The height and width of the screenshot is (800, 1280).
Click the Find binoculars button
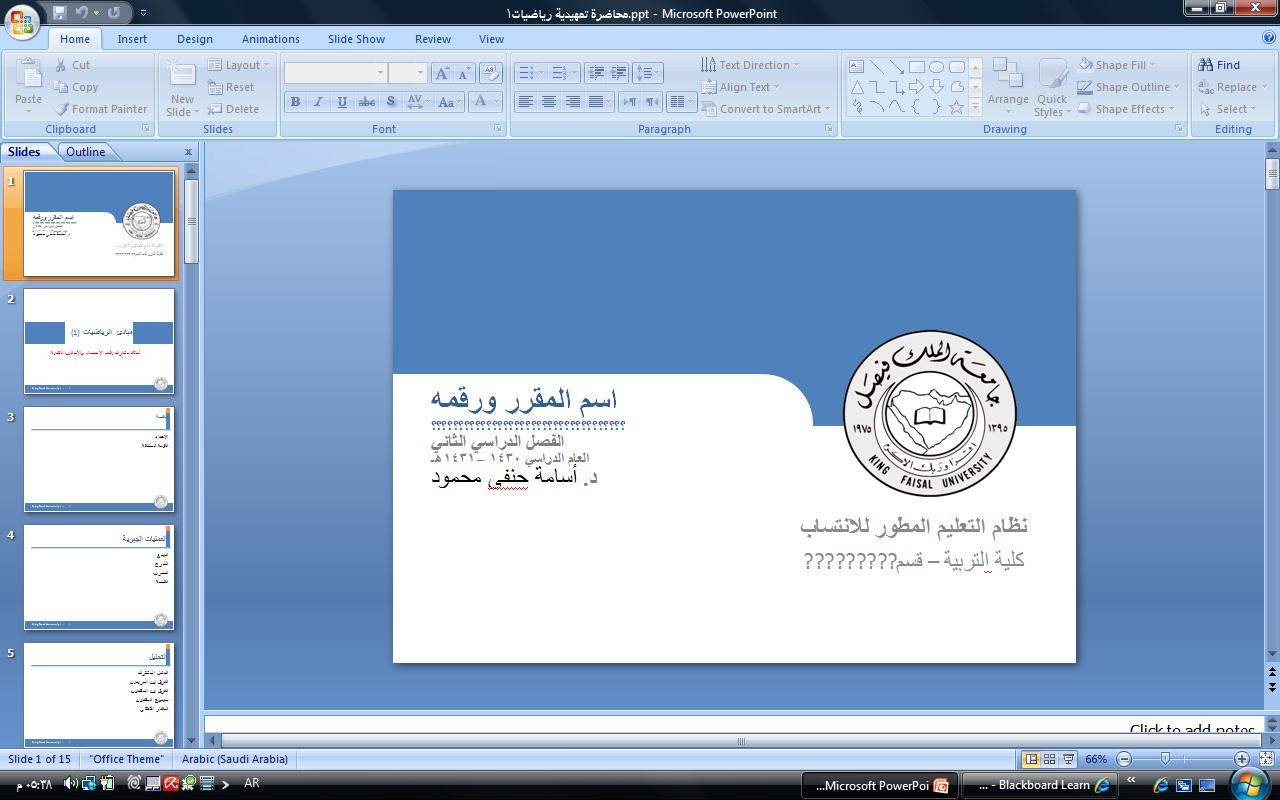pyautogui.click(x=1219, y=65)
